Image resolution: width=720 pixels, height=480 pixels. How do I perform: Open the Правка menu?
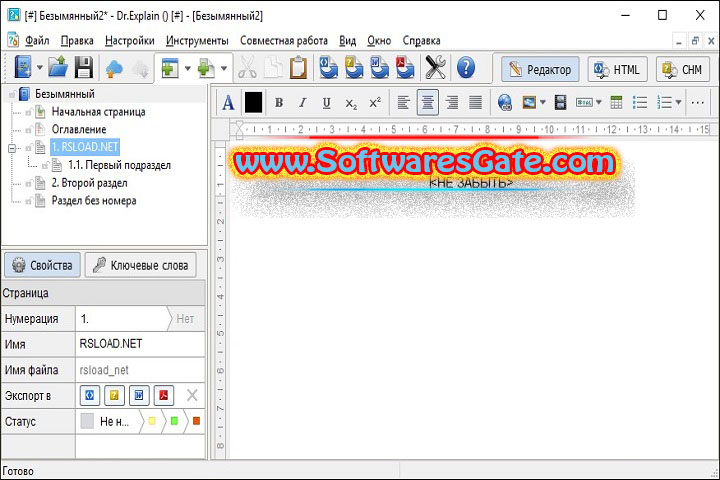point(77,41)
